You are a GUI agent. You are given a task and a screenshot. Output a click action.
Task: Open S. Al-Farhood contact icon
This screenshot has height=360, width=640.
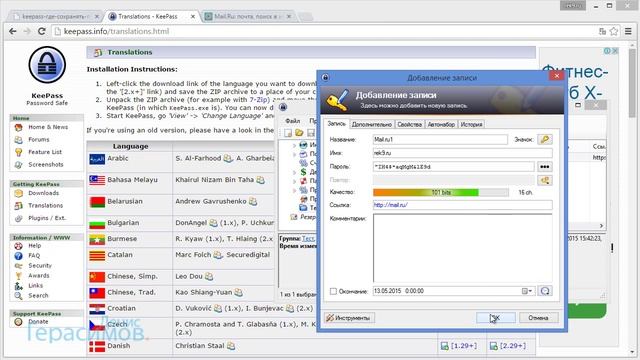click(x=228, y=159)
